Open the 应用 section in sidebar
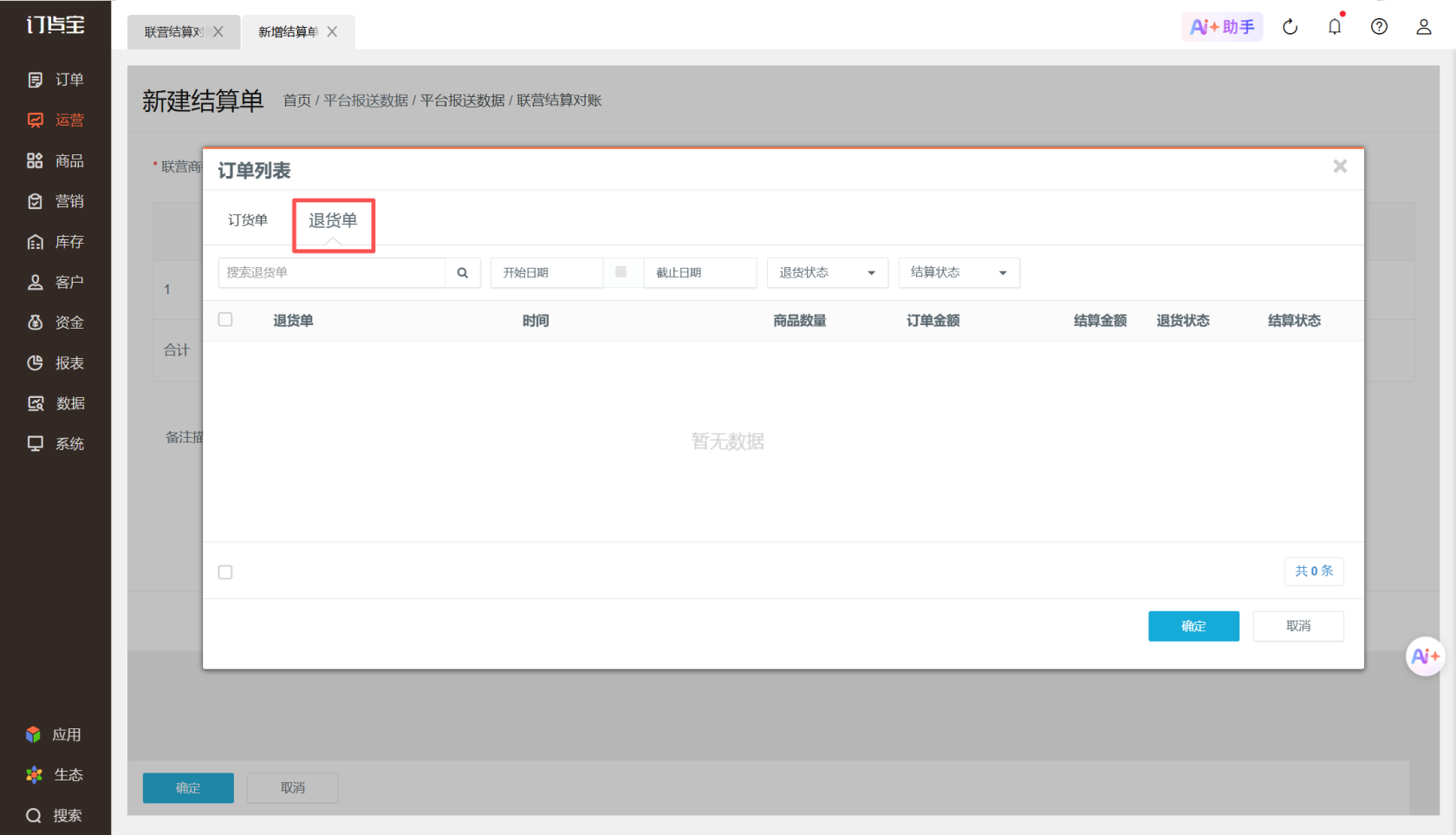1456x835 pixels. click(54, 734)
